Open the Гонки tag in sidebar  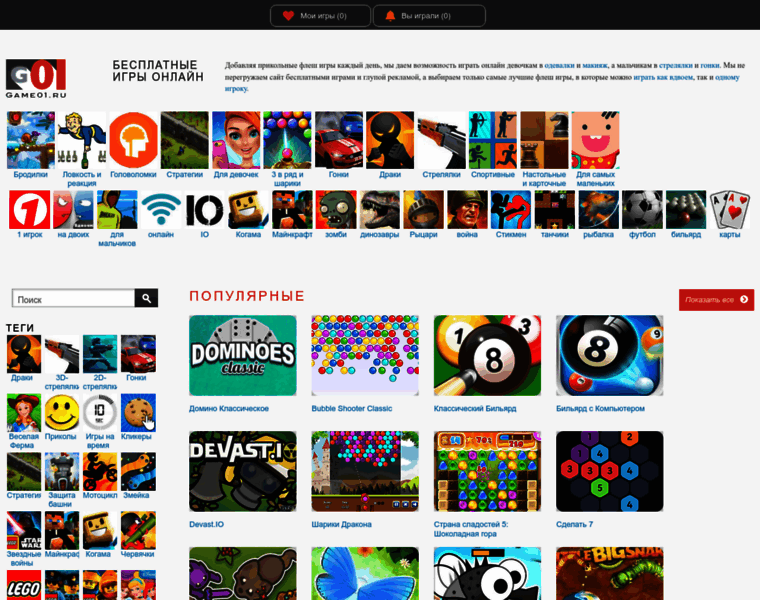138,354
